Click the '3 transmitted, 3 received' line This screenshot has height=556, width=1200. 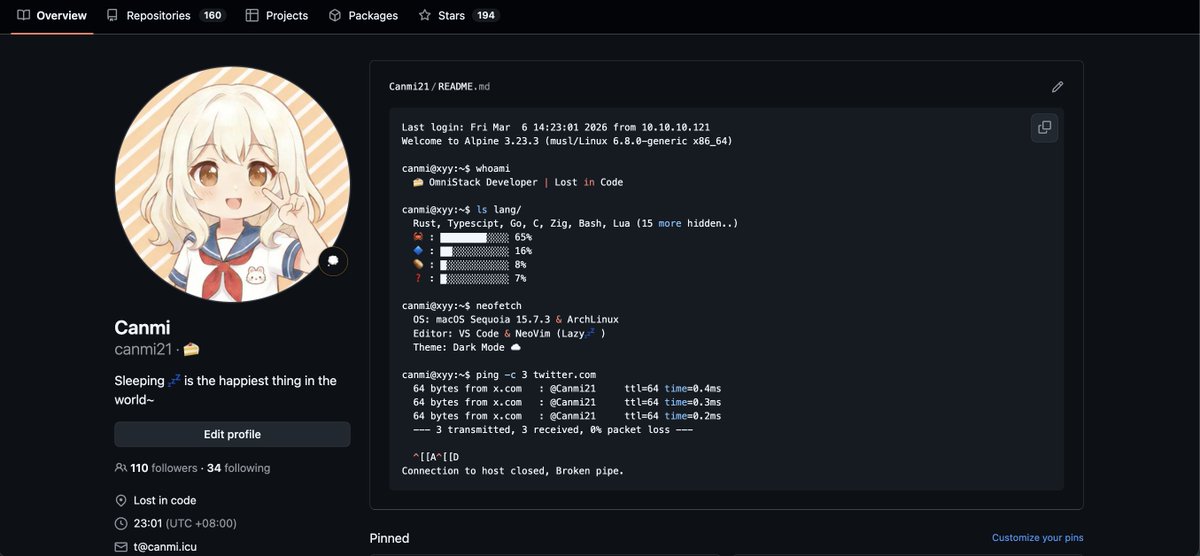pos(553,430)
